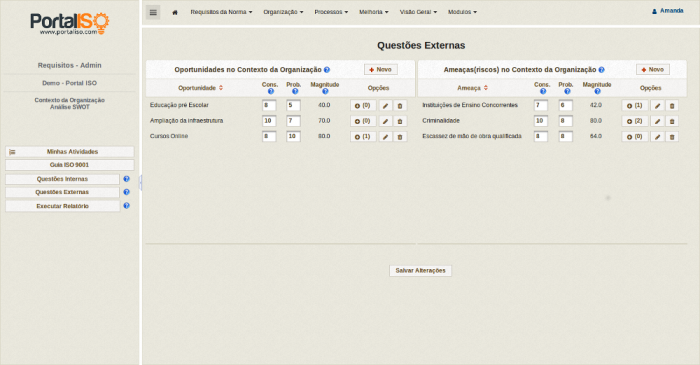Open the Visão Geral dropdown
This screenshot has height=365, width=700.
pos(418,12)
